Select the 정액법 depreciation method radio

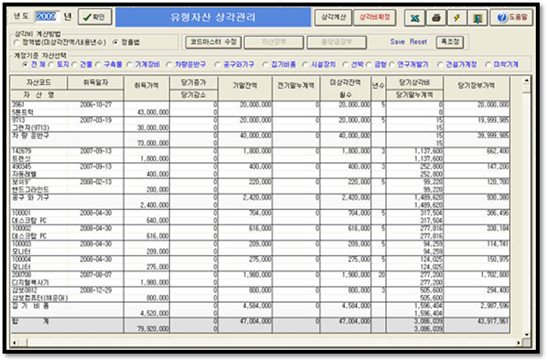17,42
